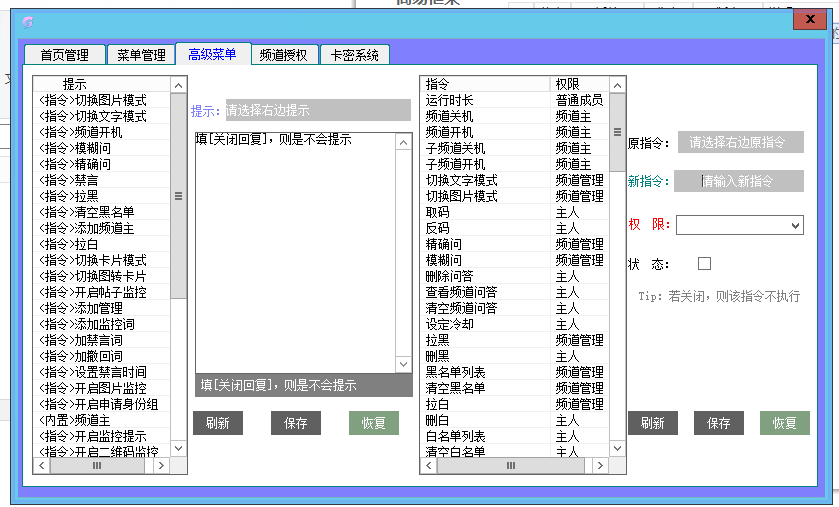Select 删黑 command row

pos(515,356)
